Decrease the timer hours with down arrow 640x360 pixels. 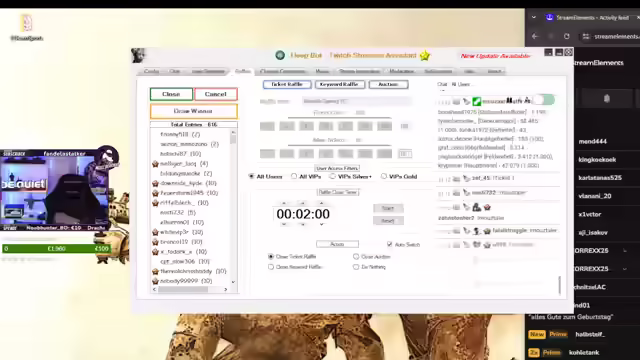284,224
